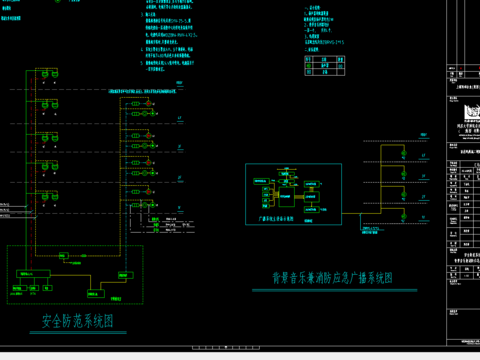
Task: Select the bottom pair of green detector symbols
Action: pyautogui.click(x=50, y=197)
